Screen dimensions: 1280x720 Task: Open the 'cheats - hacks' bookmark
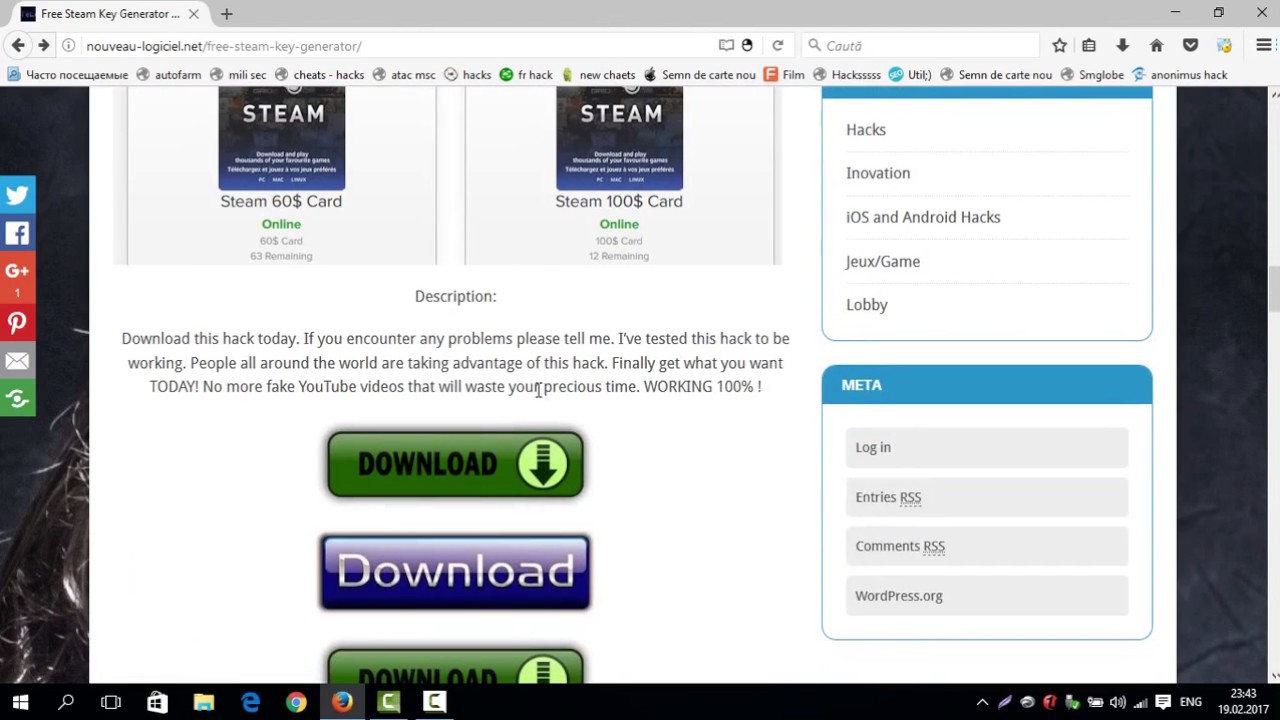pos(320,75)
